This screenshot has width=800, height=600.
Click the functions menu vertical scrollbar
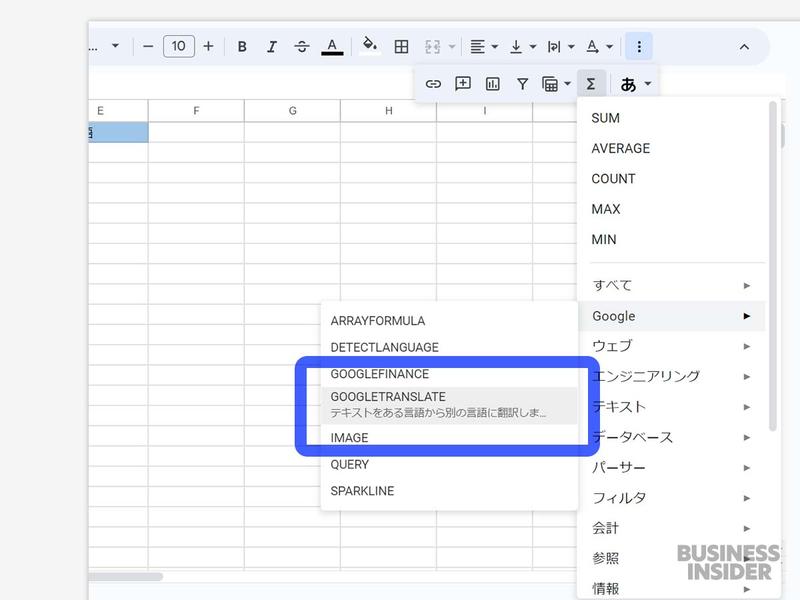[x=772, y=266]
